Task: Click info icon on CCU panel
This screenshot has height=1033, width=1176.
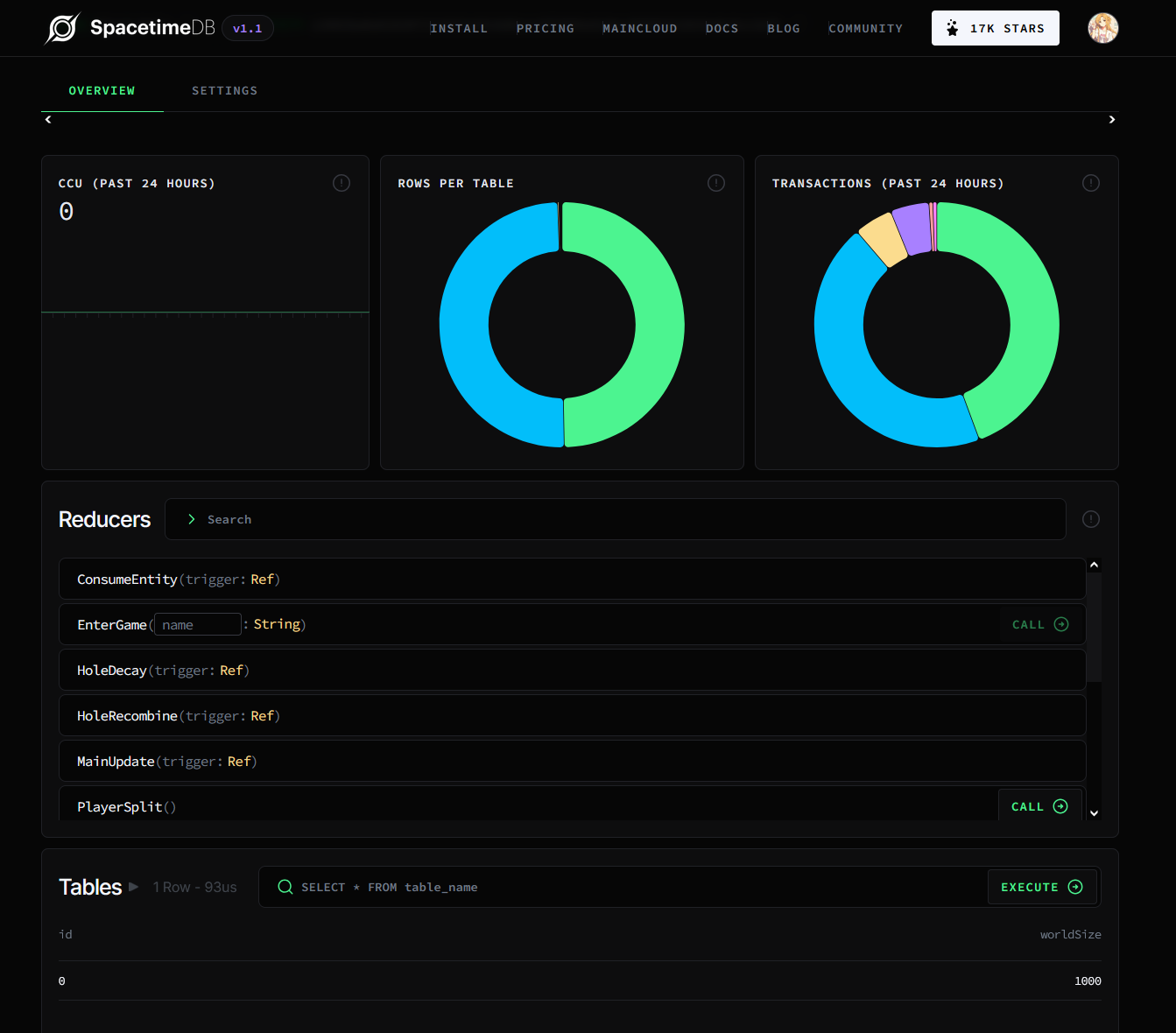Action: pos(342,183)
